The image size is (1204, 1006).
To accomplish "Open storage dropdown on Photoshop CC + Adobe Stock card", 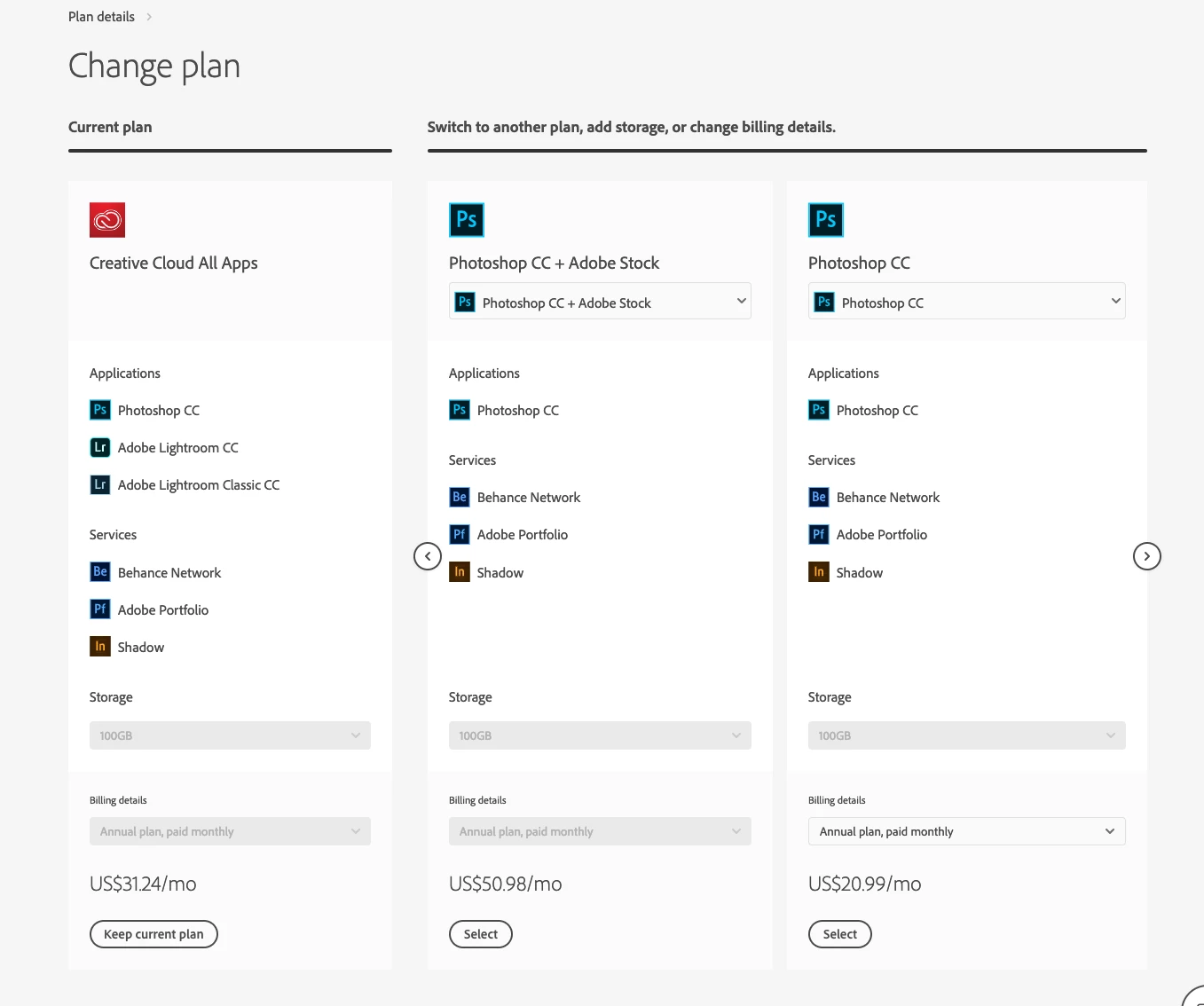I will point(600,735).
